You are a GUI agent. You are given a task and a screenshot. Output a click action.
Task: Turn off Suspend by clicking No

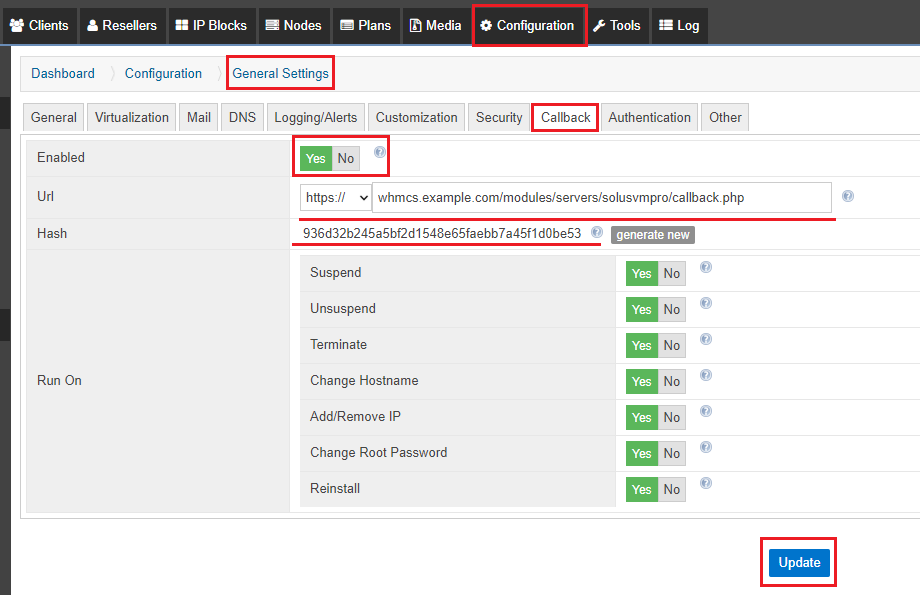point(672,274)
